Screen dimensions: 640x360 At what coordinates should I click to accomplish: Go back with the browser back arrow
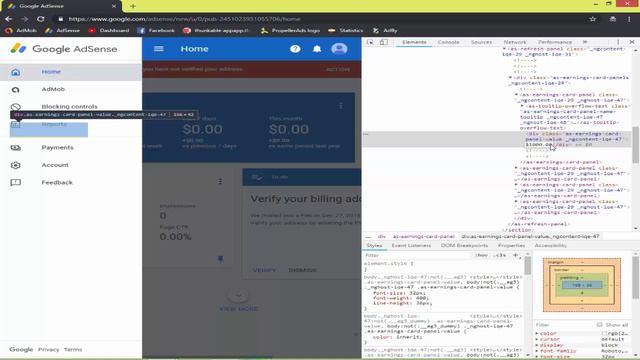[x=9, y=19]
